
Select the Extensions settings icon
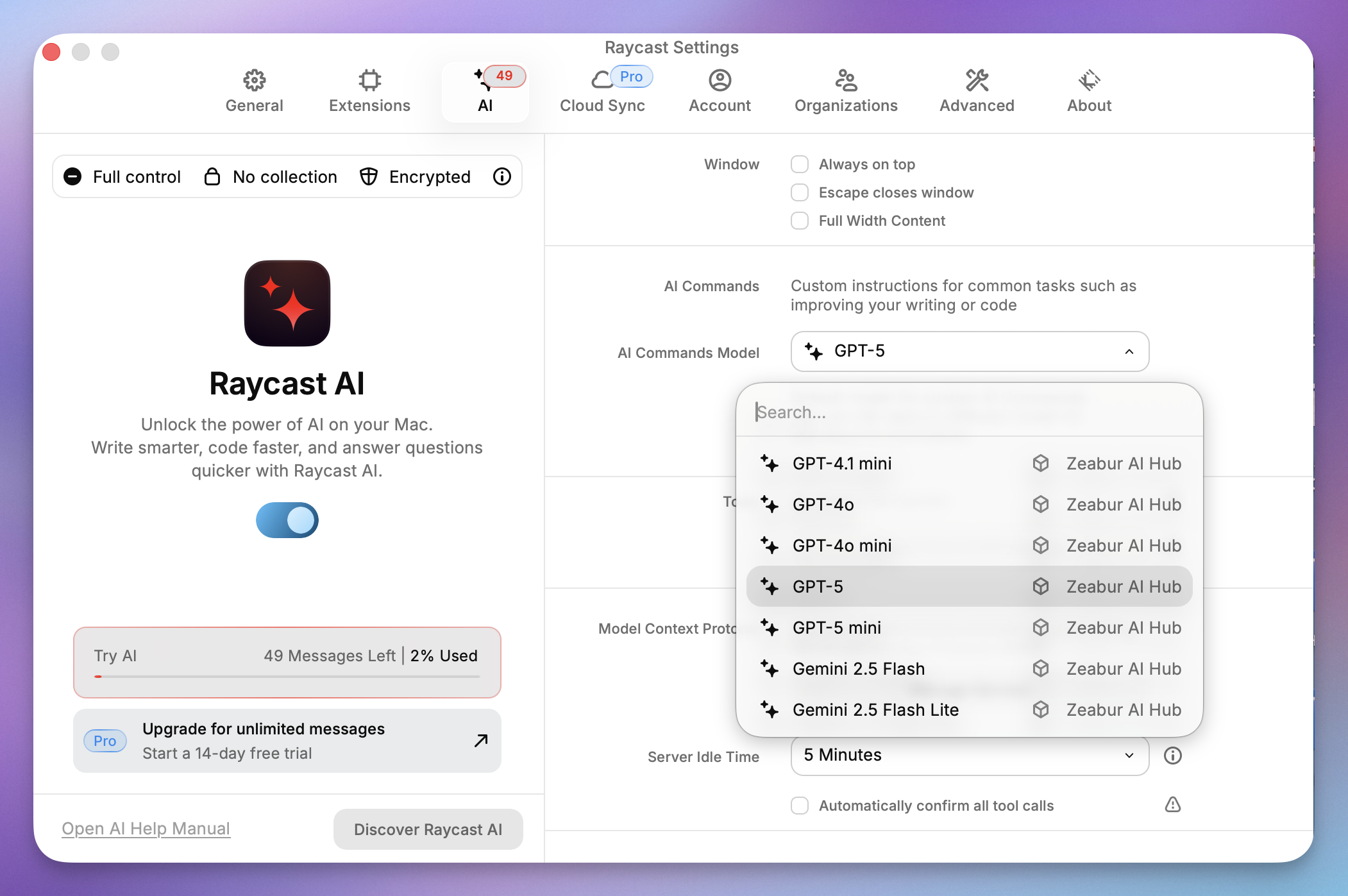[x=369, y=90]
